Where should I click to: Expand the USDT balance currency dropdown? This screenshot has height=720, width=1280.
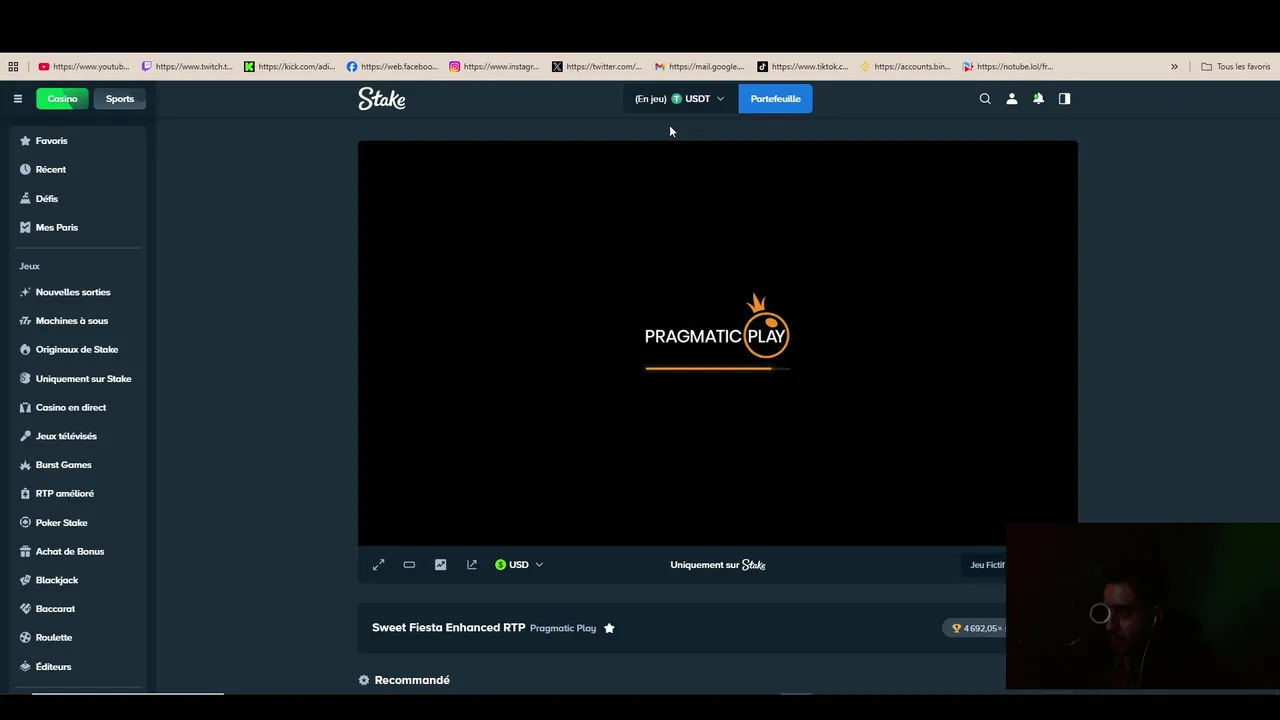point(680,99)
